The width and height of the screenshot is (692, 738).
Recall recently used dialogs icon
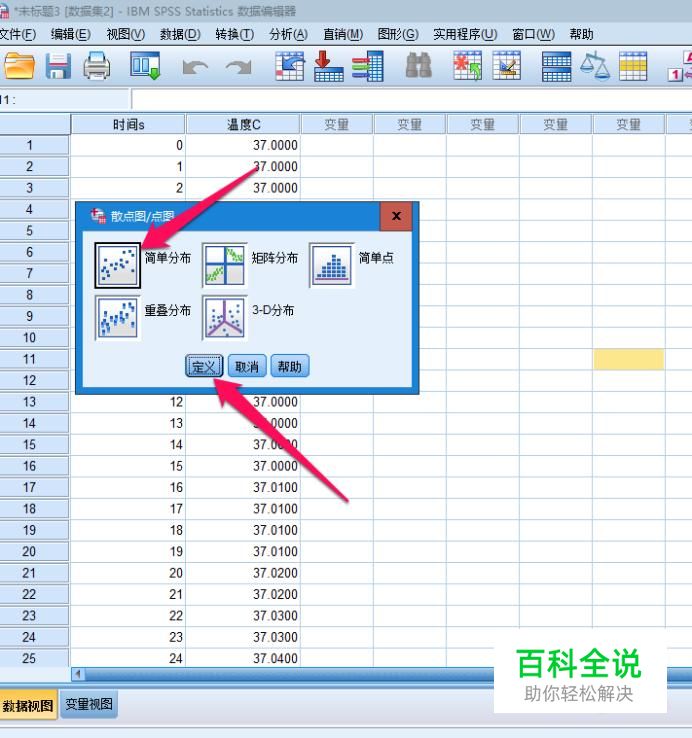pos(145,66)
